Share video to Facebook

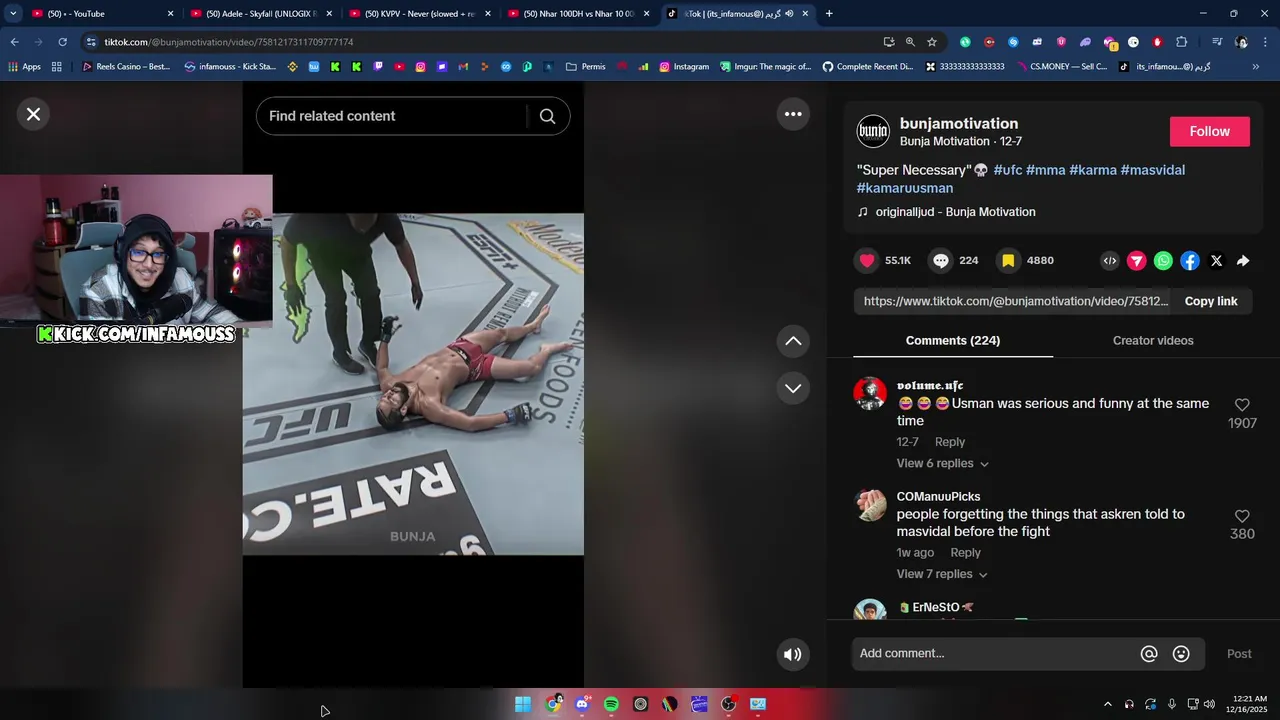(1190, 261)
